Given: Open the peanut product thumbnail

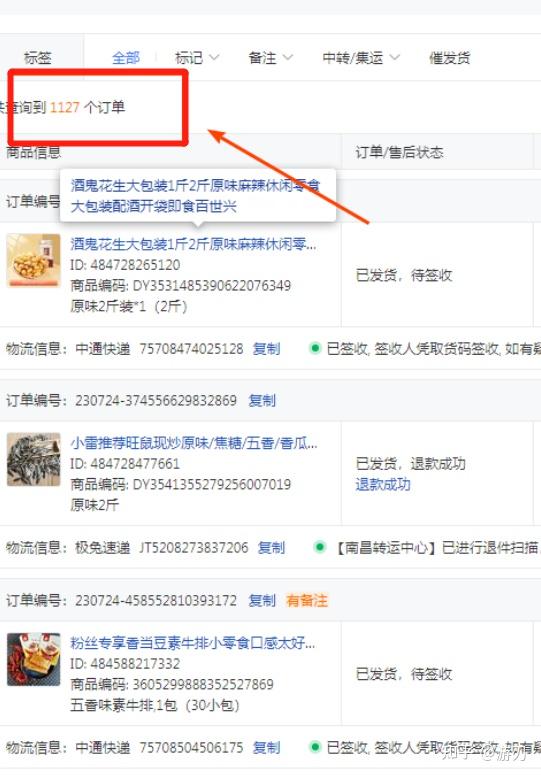Looking at the screenshot, I should 33,260.
